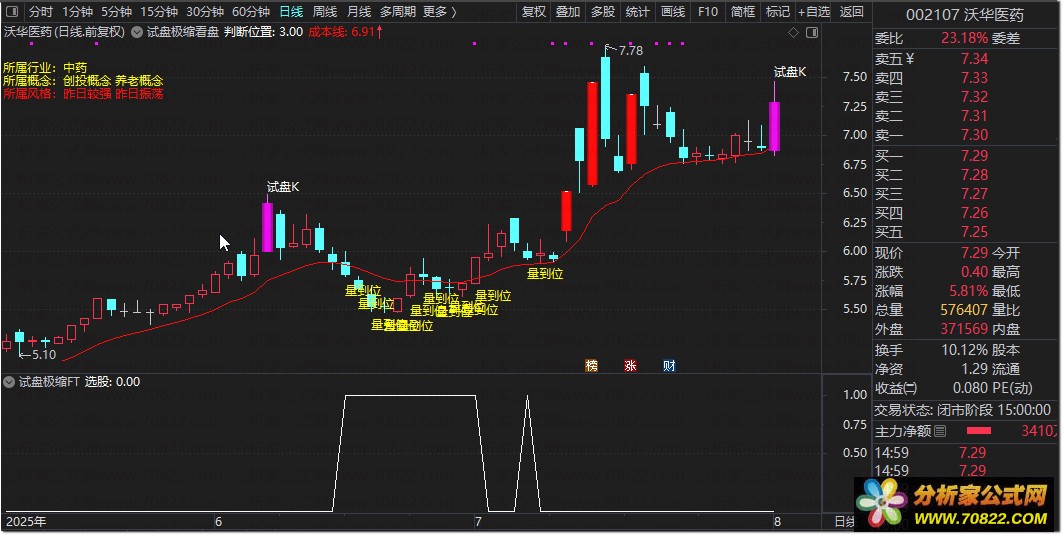Open F10 company info
The height and width of the screenshot is (535, 1064).
click(x=708, y=12)
